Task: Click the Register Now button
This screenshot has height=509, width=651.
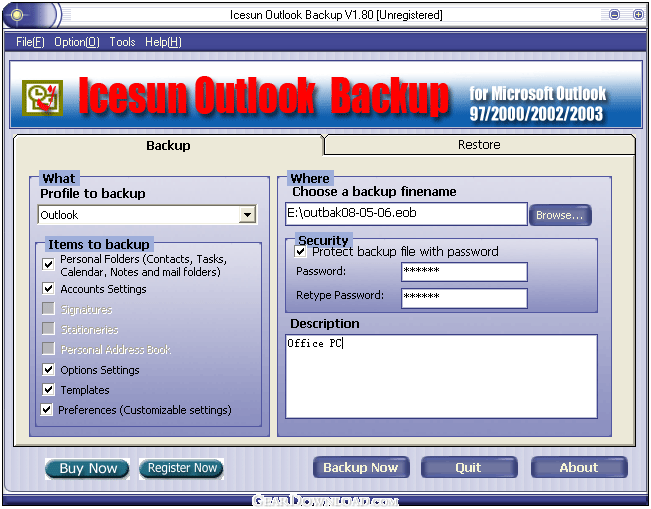Action: (181, 468)
